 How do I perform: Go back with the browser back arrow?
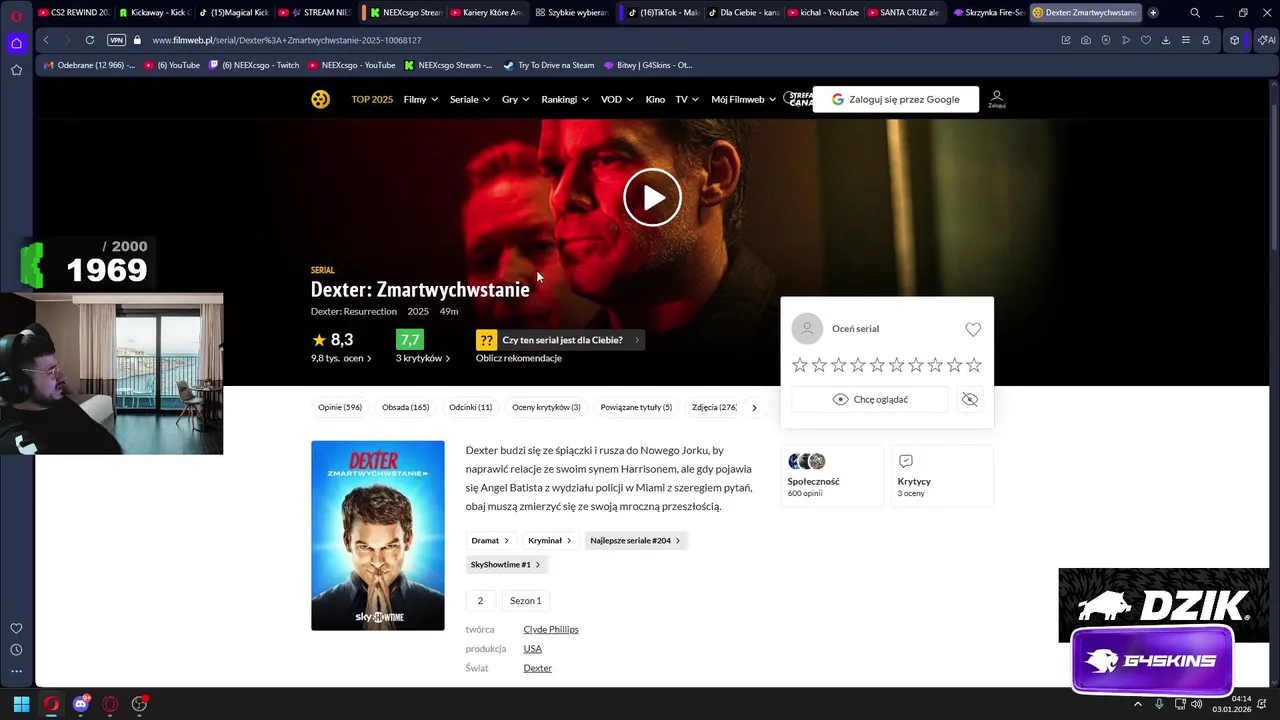[x=46, y=40]
